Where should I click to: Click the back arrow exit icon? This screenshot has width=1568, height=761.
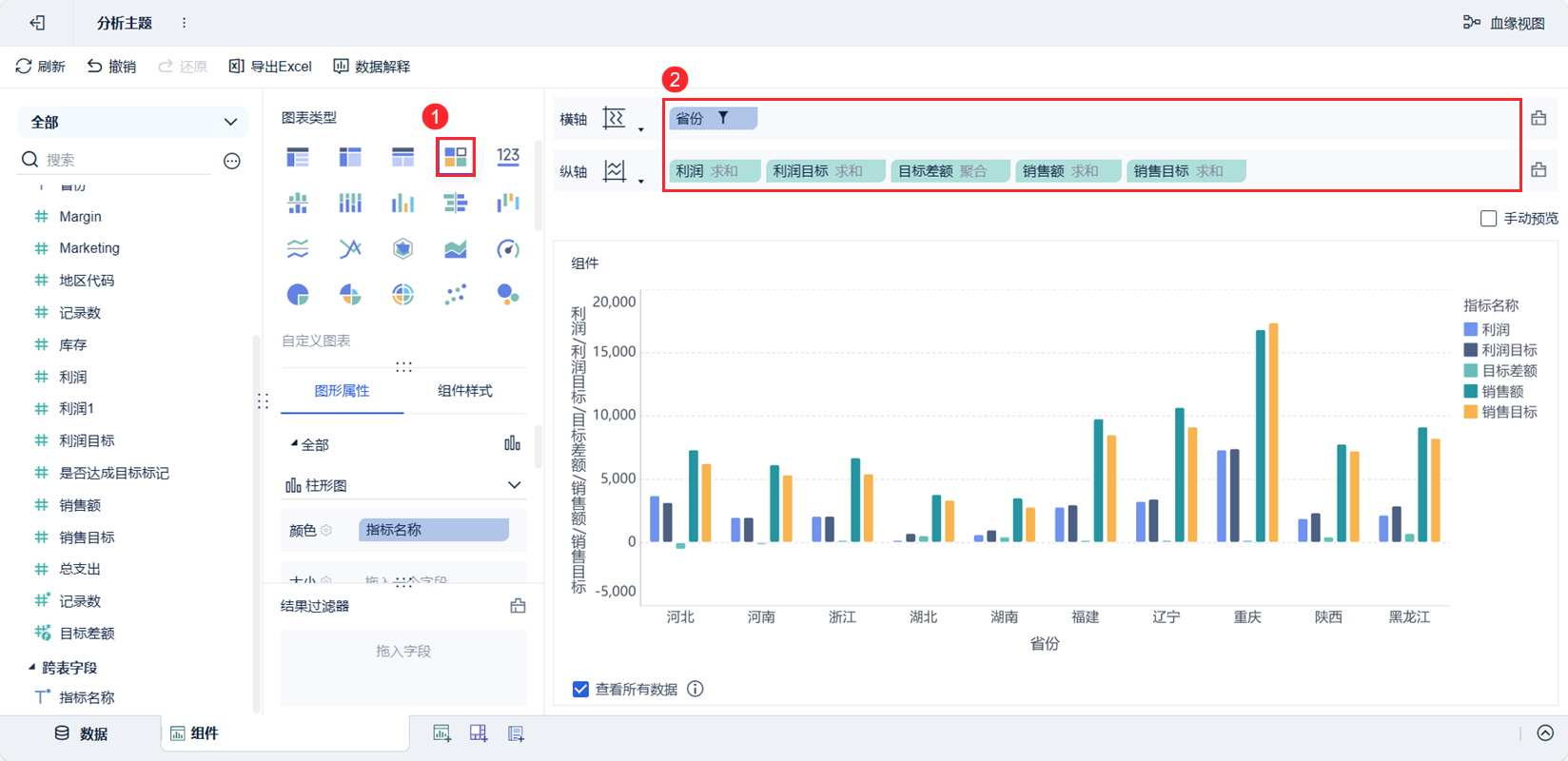tap(37, 23)
